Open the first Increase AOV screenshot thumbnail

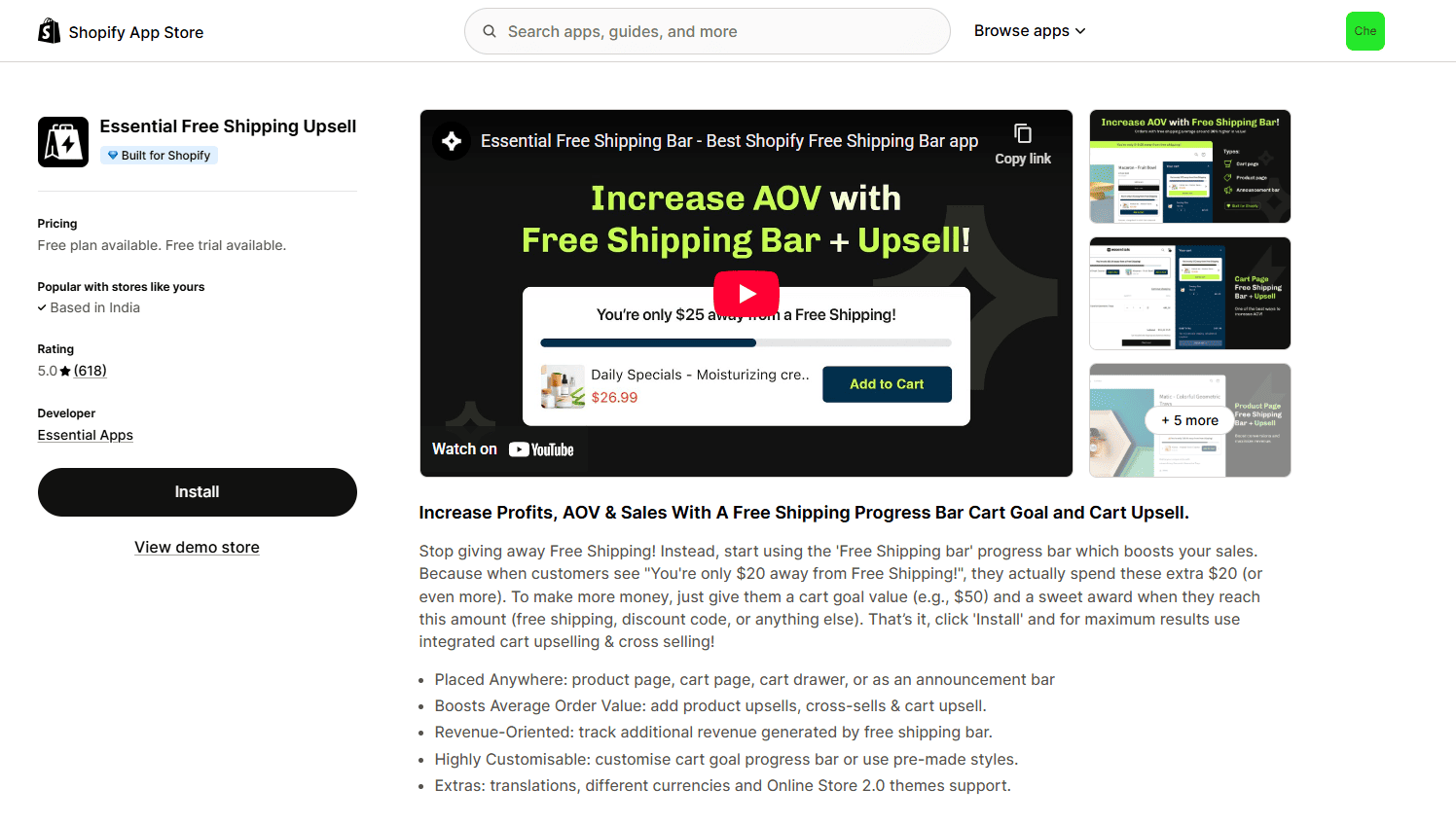coord(1190,166)
